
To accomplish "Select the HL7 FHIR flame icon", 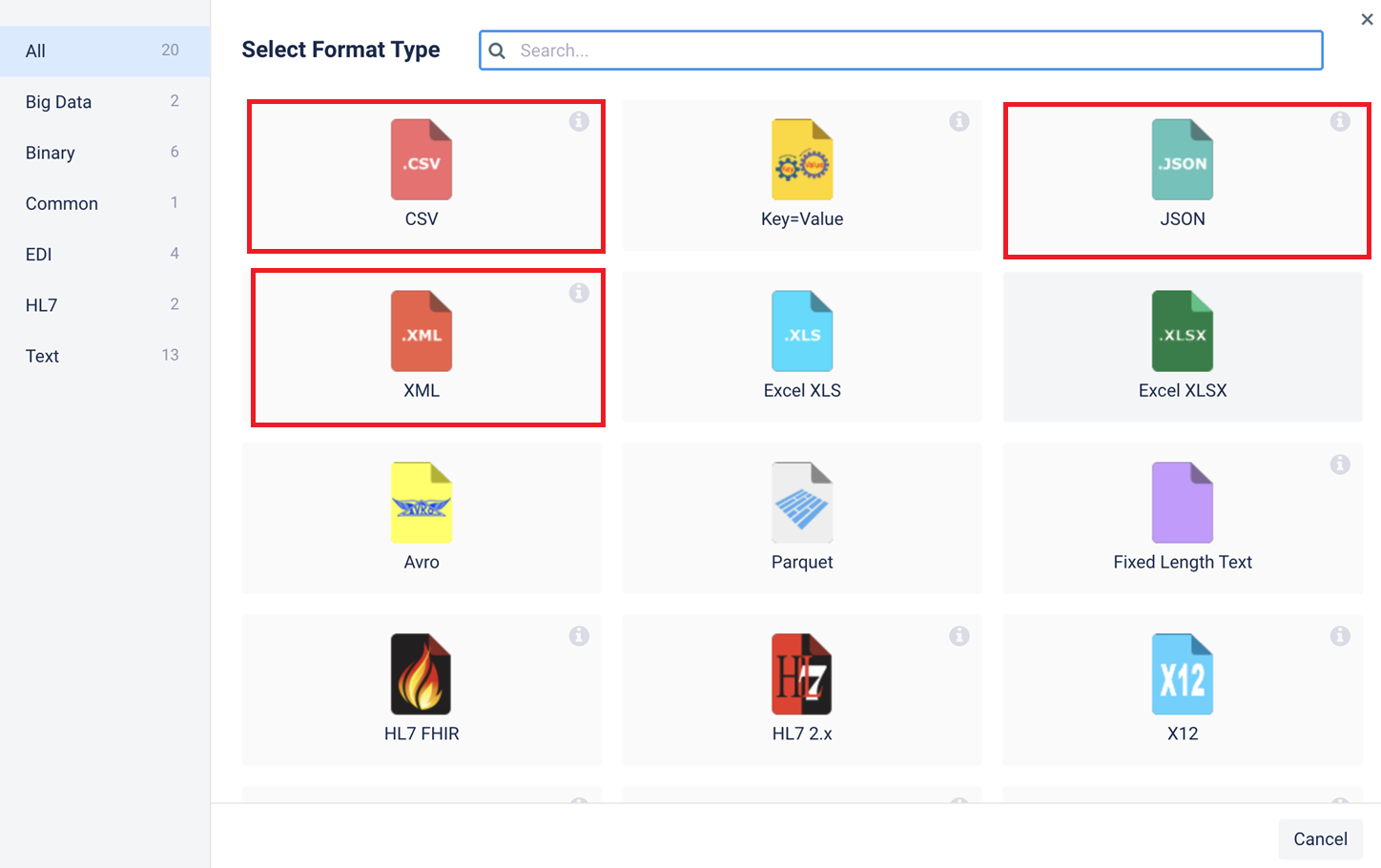I will coord(422,674).
